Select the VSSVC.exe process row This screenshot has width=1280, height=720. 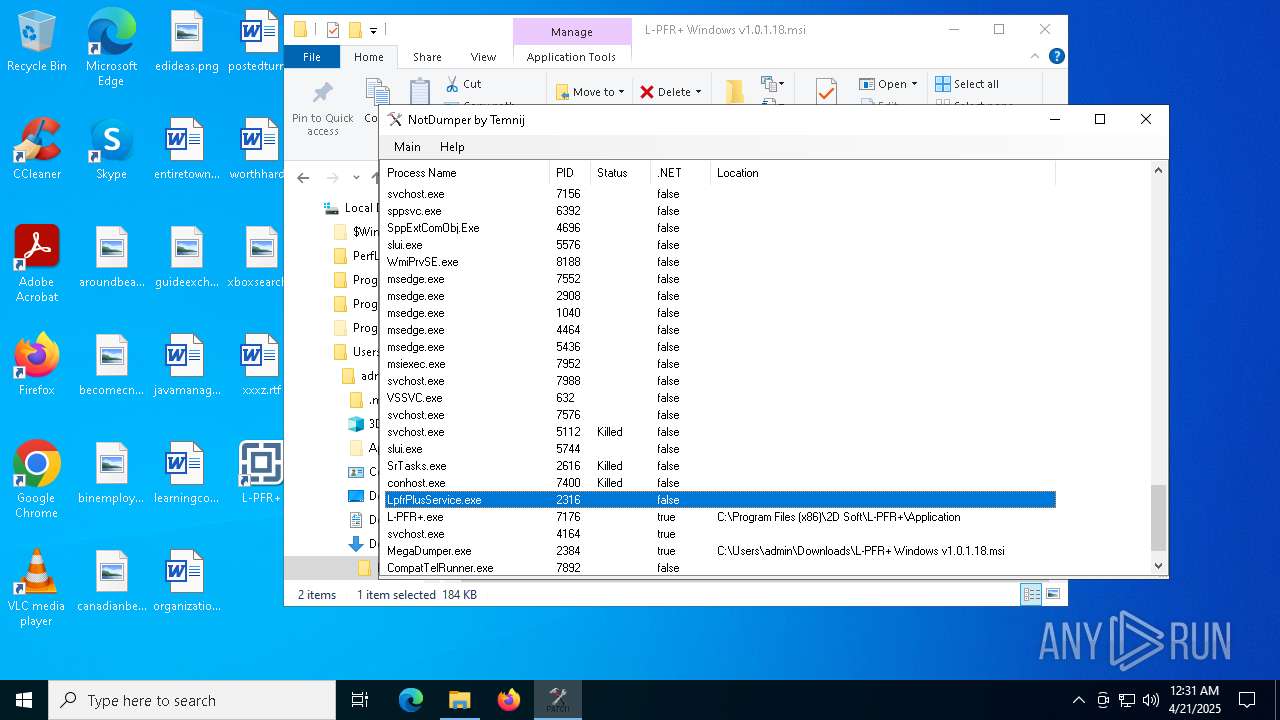[x=720, y=398]
